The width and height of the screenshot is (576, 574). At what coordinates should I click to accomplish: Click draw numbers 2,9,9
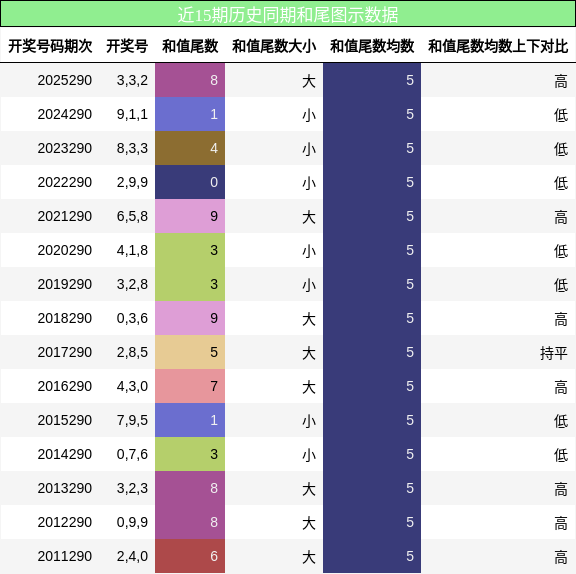pos(132,182)
